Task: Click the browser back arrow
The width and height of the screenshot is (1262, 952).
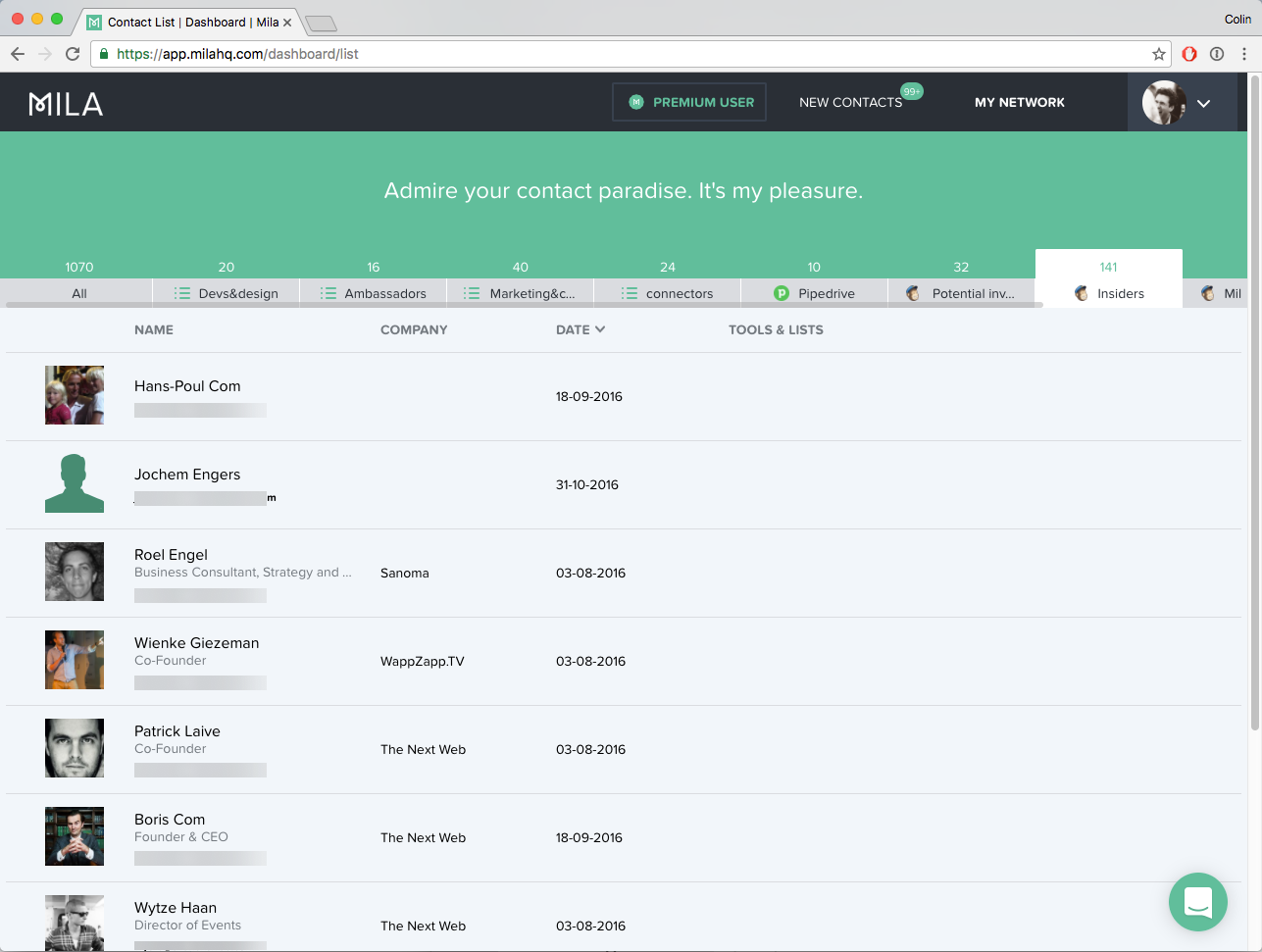Action: click(x=18, y=54)
